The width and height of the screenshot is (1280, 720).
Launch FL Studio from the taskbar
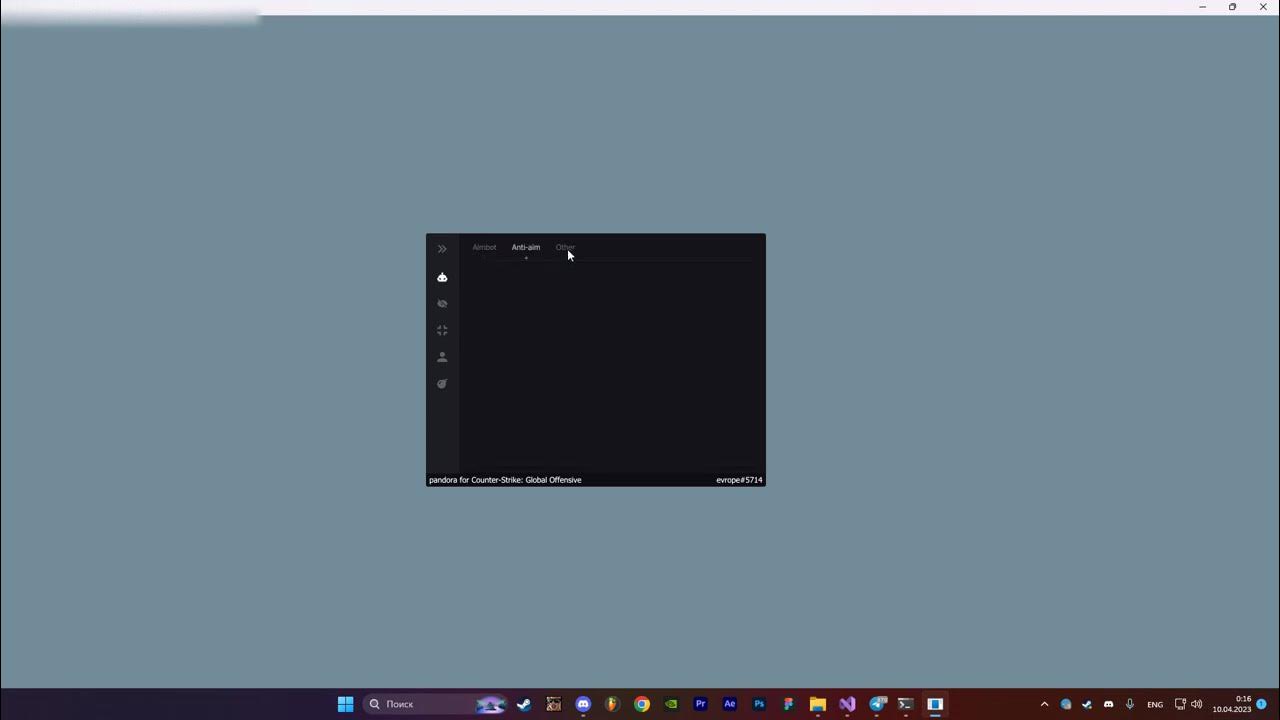click(x=612, y=704)
